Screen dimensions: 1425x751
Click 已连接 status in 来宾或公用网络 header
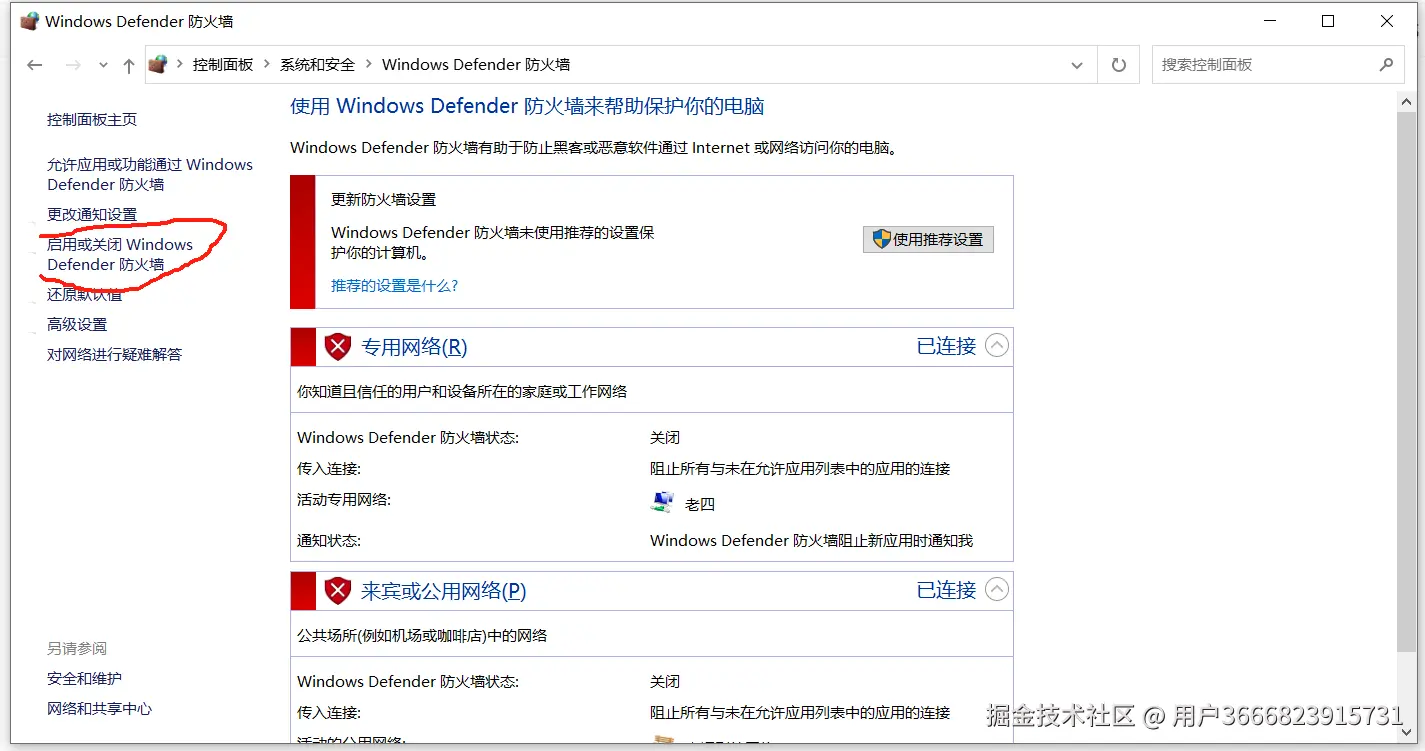pyautogui.click(x=946, y=590)
